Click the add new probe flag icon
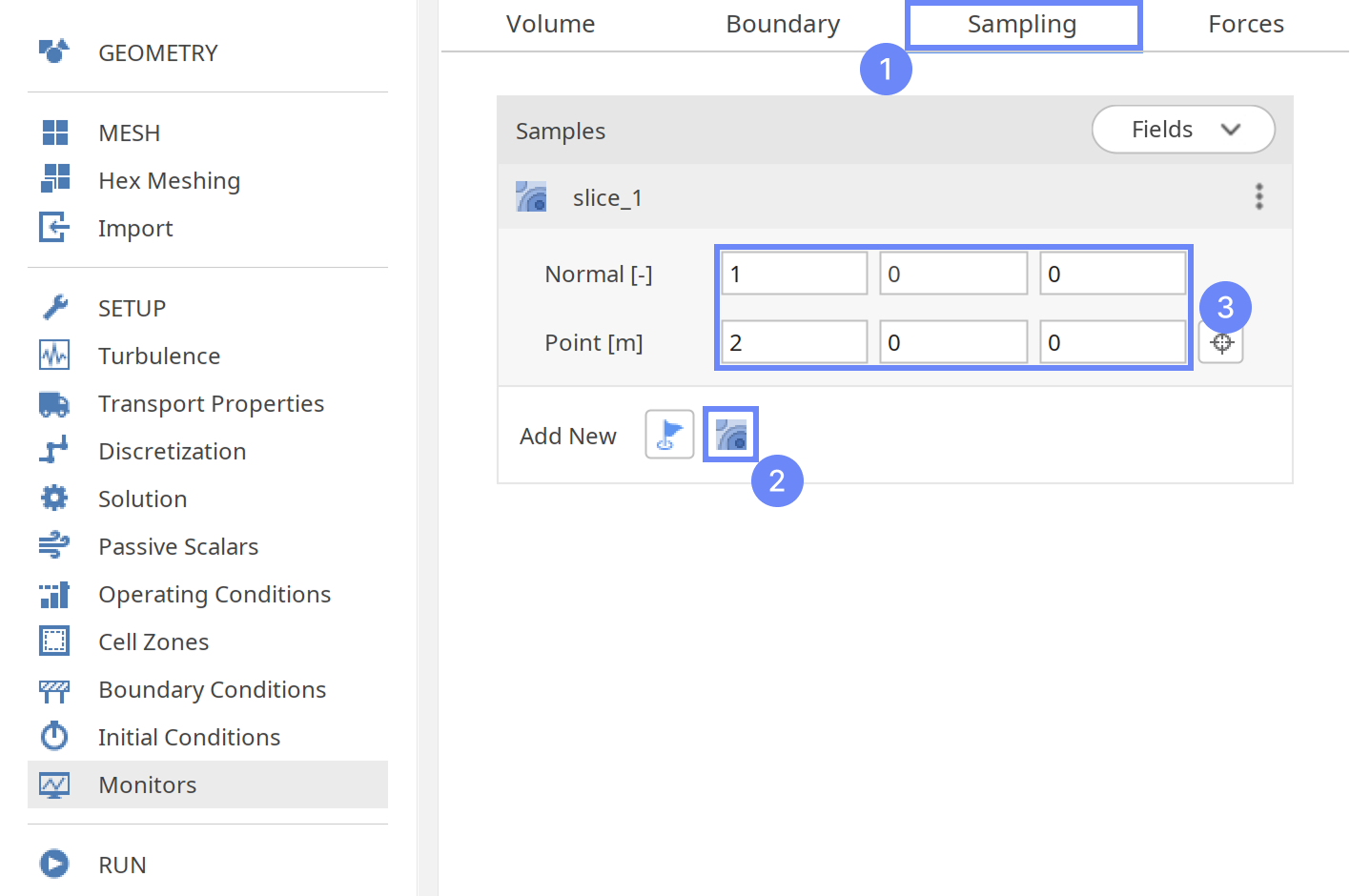Screen dimensions: 1350x896 tap(669, 435)
